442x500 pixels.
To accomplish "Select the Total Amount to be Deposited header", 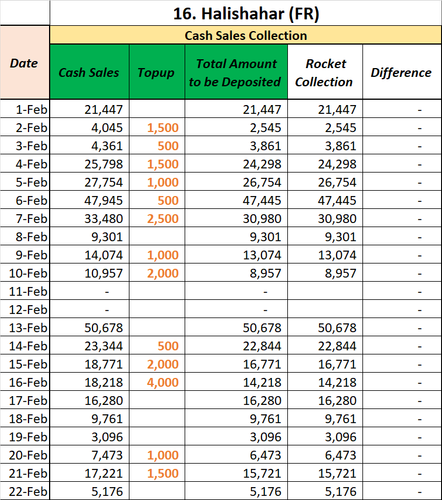I will (x=236, y=72).
